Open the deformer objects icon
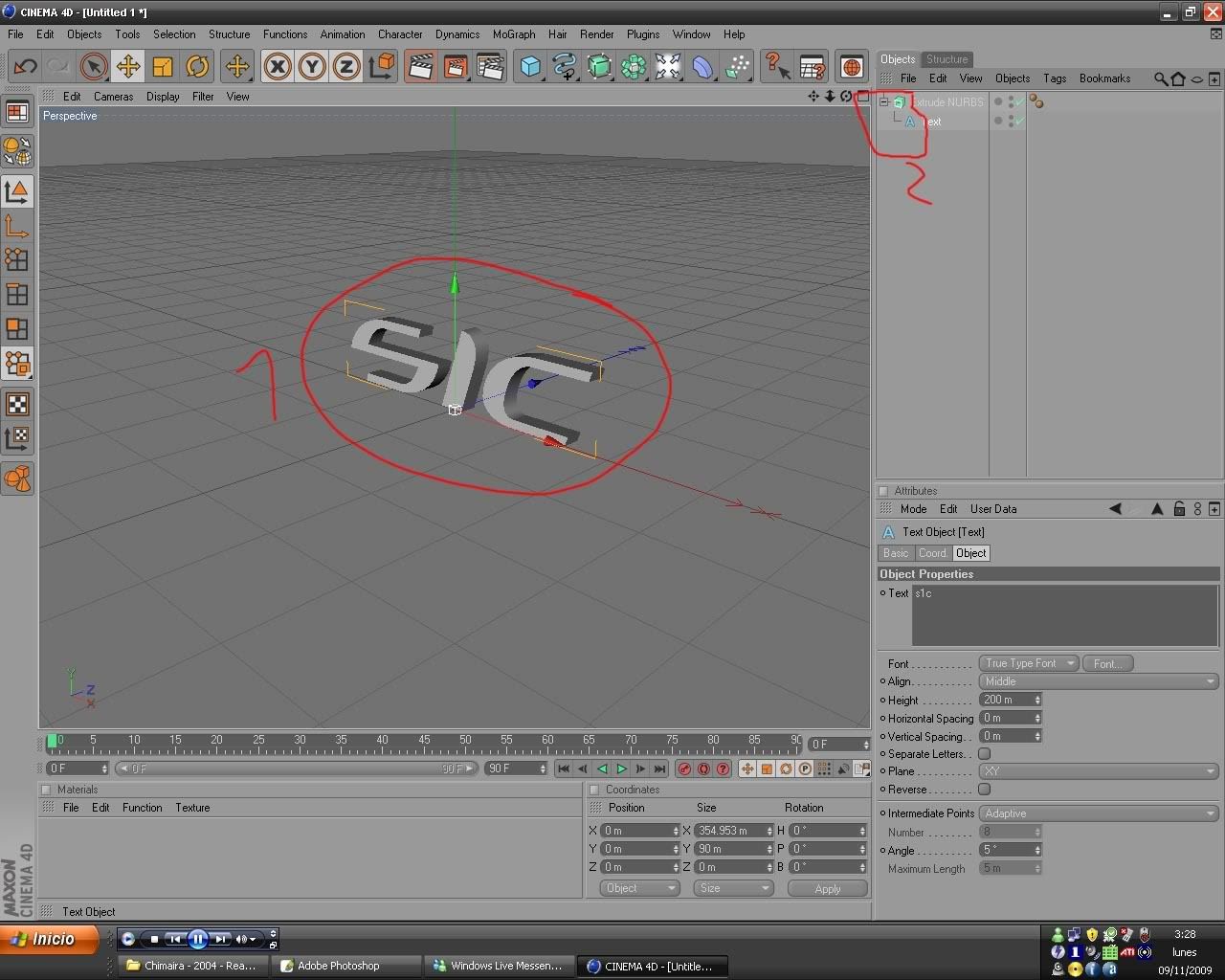The width and height of the screenshot is (1225, 980). pyautogui.click(x=702, y=66)
